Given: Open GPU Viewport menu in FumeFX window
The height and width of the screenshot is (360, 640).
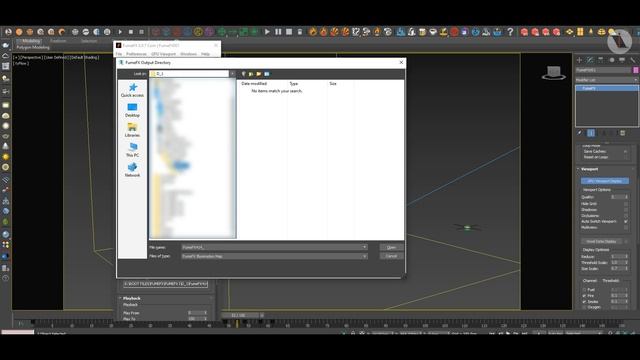Looking at the screenshot, I should tap(163, 54).
